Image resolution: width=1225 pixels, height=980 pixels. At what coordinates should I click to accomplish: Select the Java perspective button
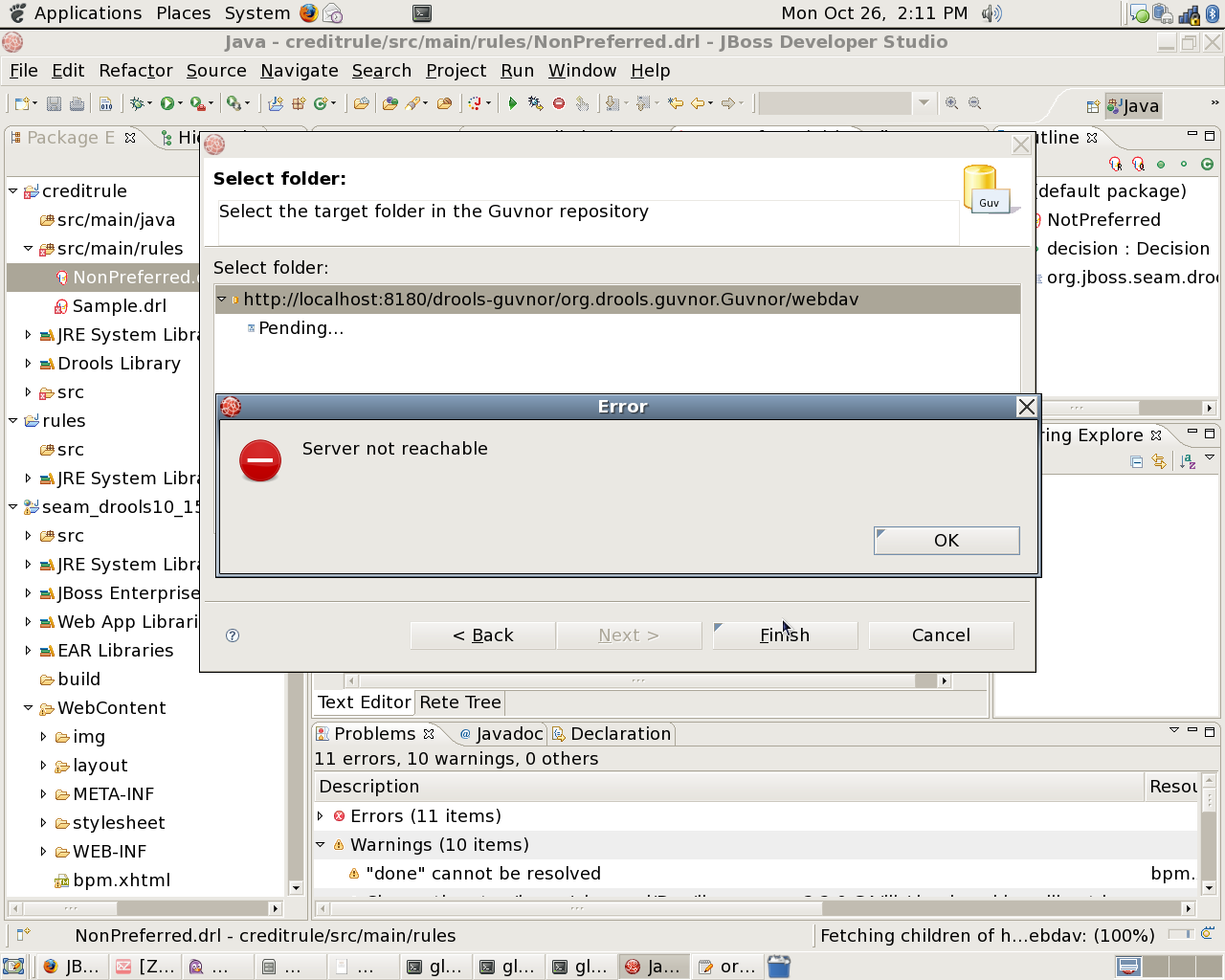[1133, 106]
